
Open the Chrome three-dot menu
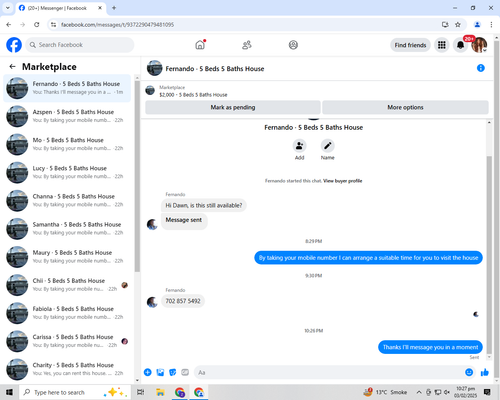tap(491, 24)
